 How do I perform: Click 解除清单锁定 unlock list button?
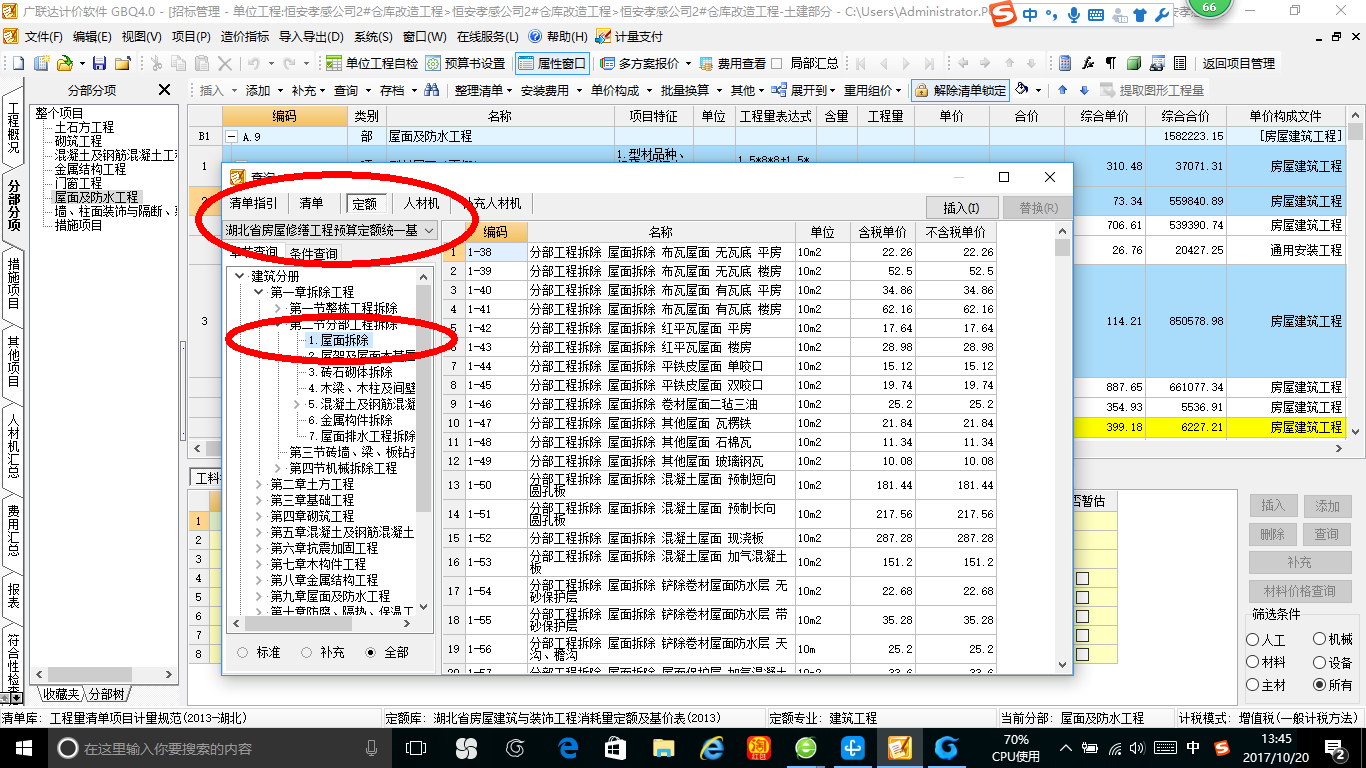pos(960,90)
